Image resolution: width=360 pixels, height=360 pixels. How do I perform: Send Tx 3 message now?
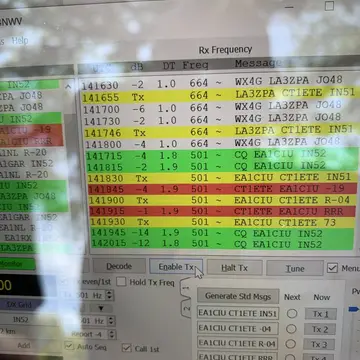pyautogui.click(x=319, y=344)
